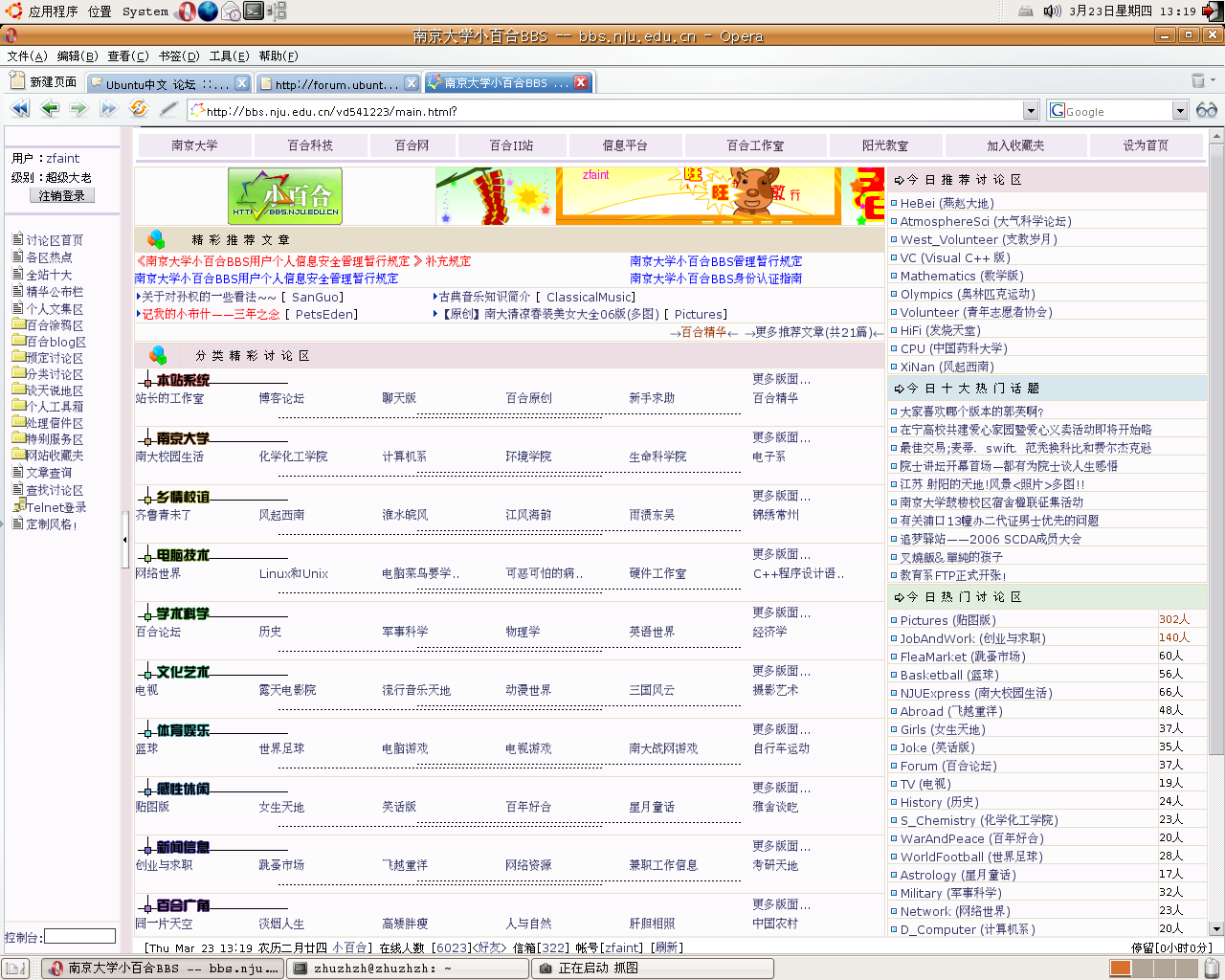The image size is (1225, 980).
Task: Open the 编辑 menu
Action: pos(78,56)
